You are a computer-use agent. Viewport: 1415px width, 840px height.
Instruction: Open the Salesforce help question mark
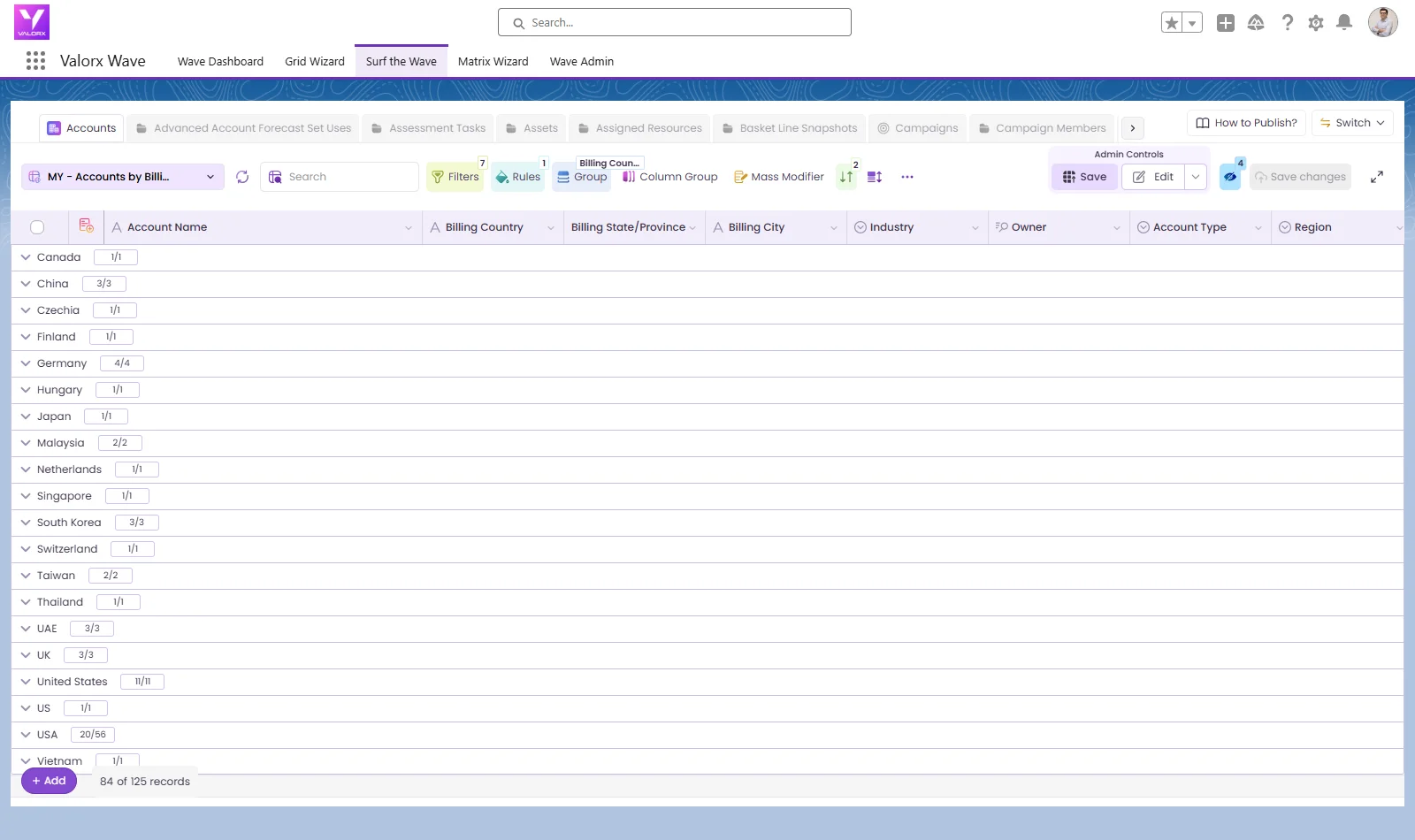tap(1288, 23)
